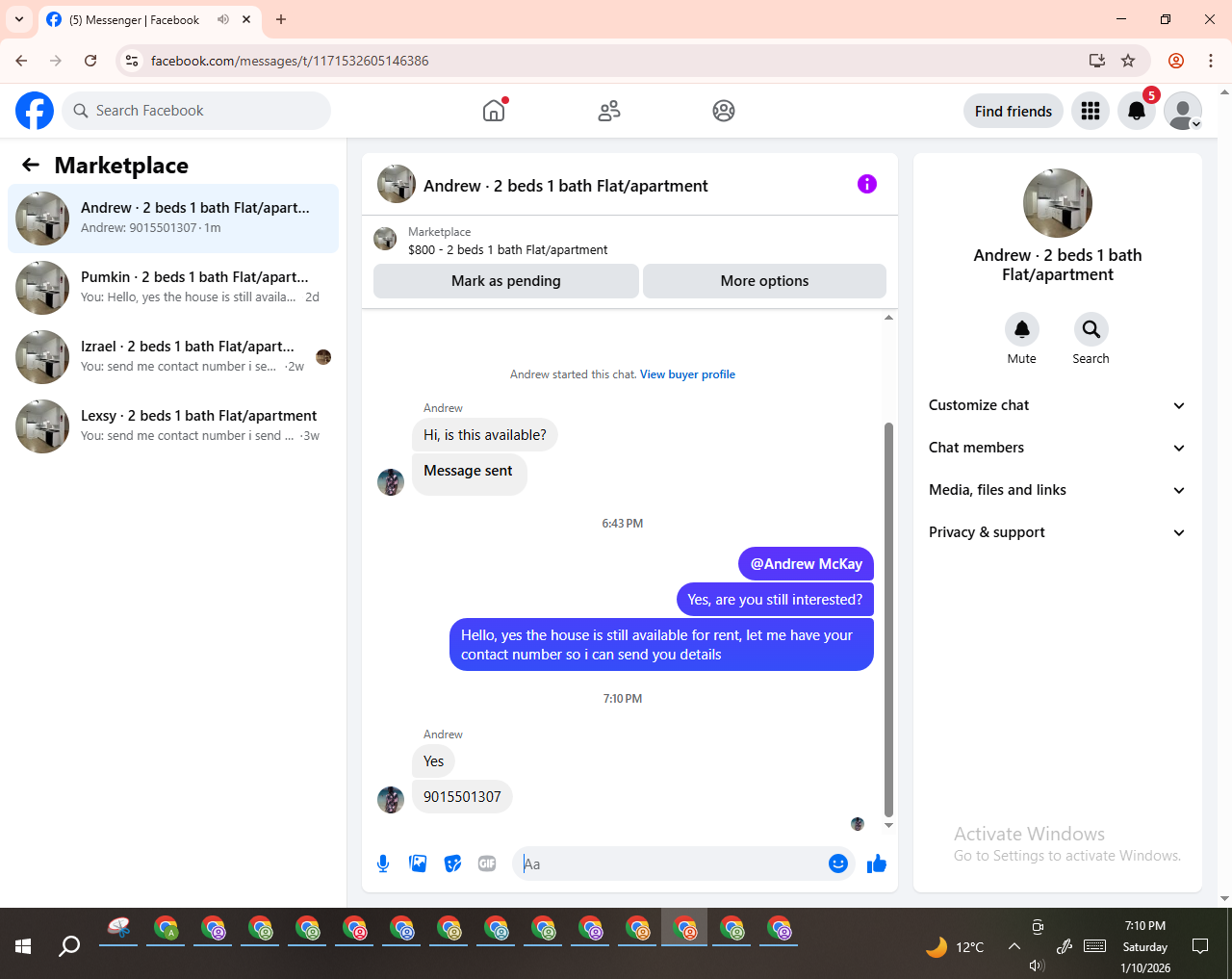This screenshot has height=979, width=1232.
Task: Click the chat vertical scrollbar thumb
Action: 888,619
